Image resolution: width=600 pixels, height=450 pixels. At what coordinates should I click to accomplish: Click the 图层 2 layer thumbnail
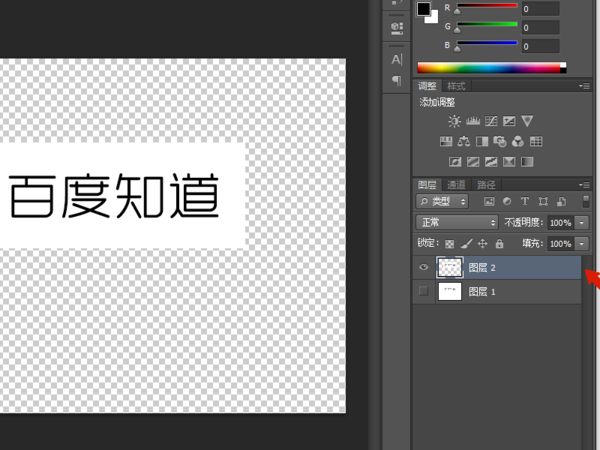450,267
